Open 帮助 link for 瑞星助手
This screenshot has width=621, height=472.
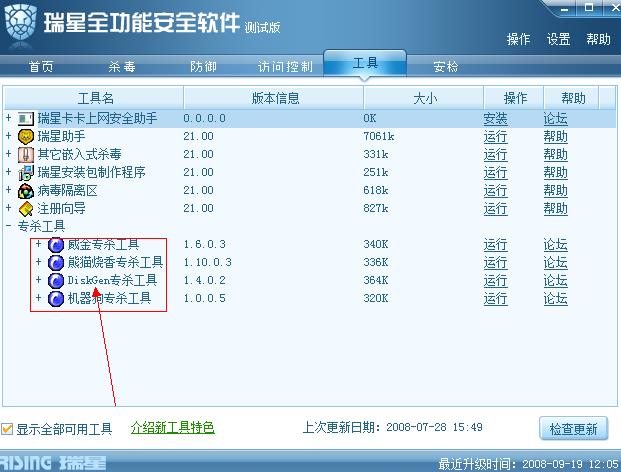click(556, 137)
